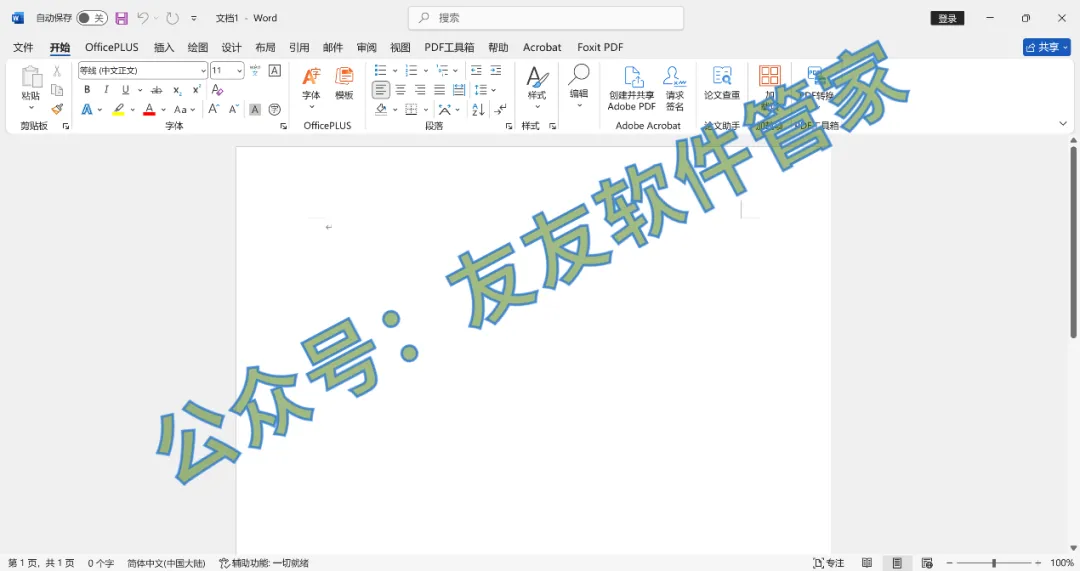
Task: Click the word count in status bar
Action: [101, 563]
